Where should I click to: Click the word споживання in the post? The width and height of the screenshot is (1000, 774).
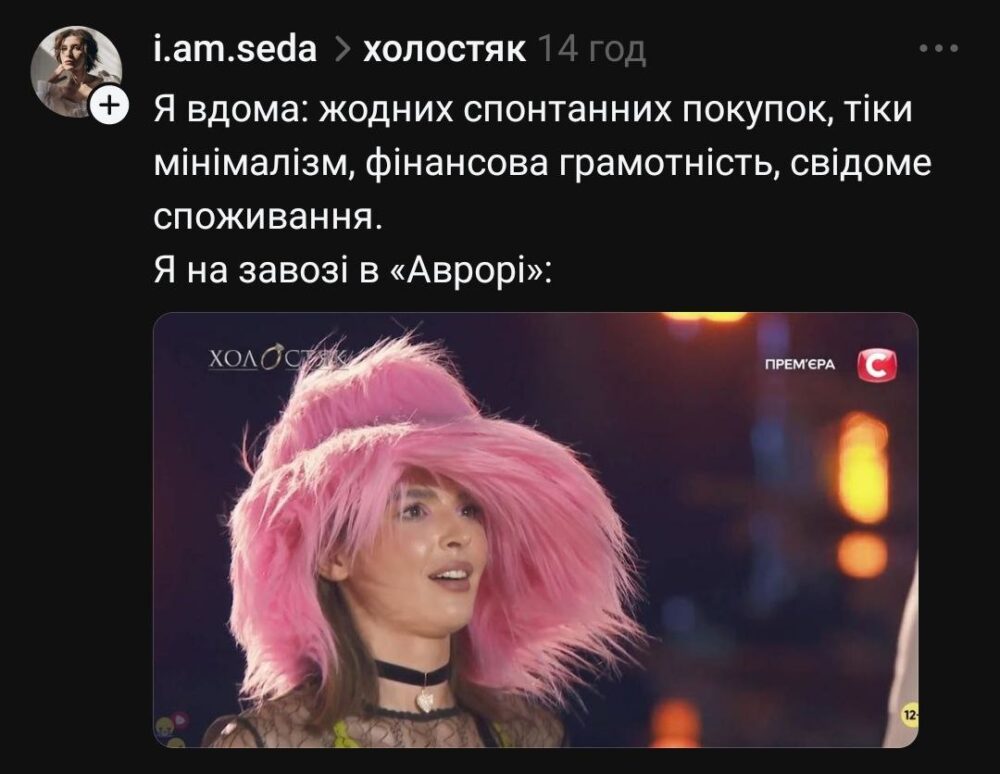pos(270,218)
